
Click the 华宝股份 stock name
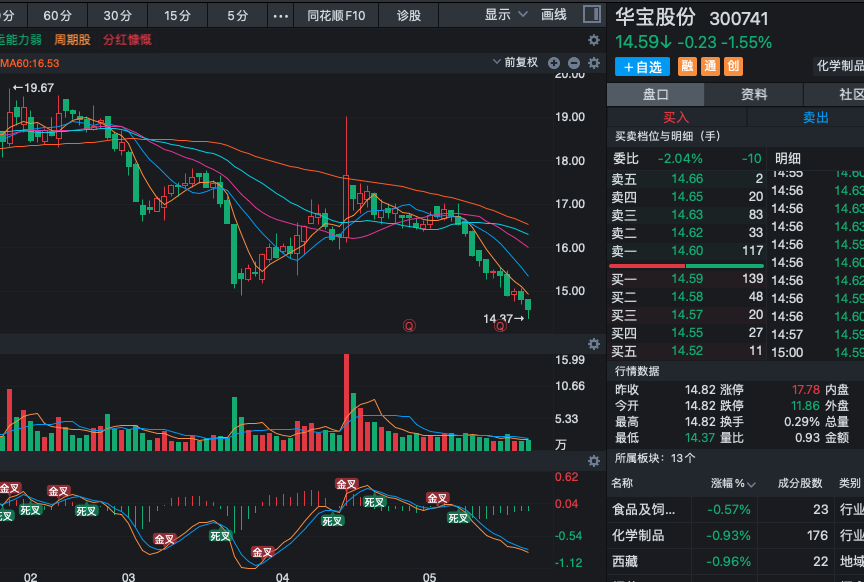(x=656, y=17)
